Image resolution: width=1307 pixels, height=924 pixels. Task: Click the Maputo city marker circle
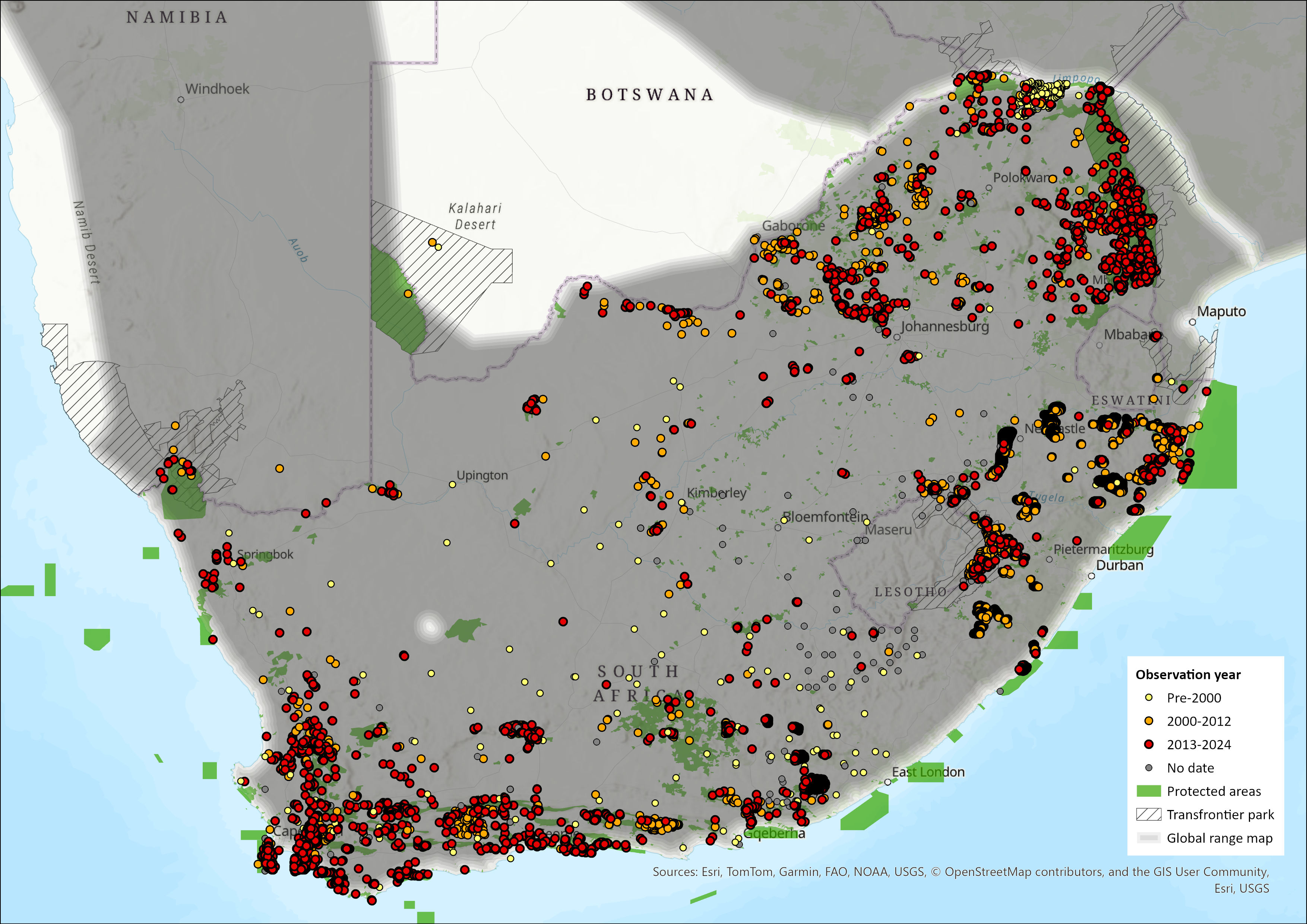click(1193, 322)
